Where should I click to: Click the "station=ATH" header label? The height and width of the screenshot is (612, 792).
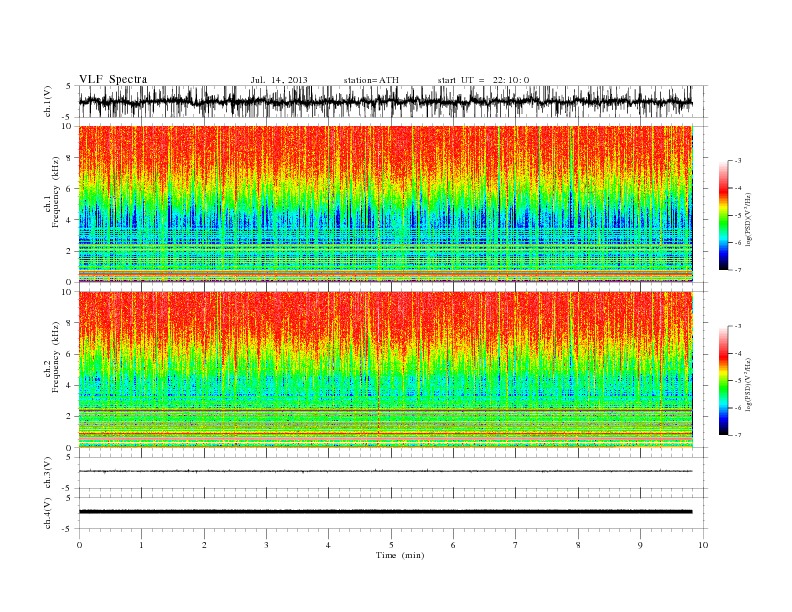[x=371, y=80]
